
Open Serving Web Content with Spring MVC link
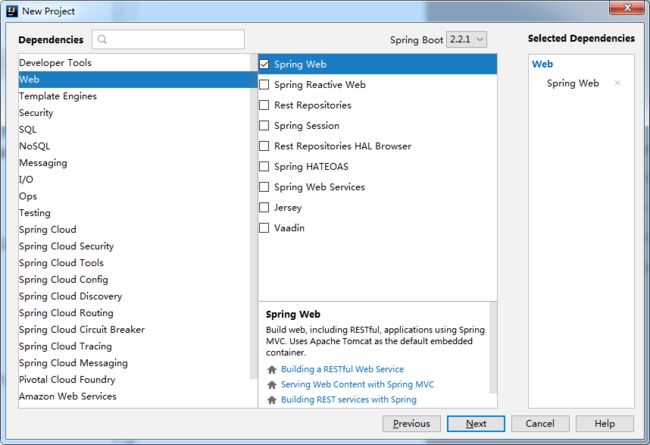[x=357, y=384]
